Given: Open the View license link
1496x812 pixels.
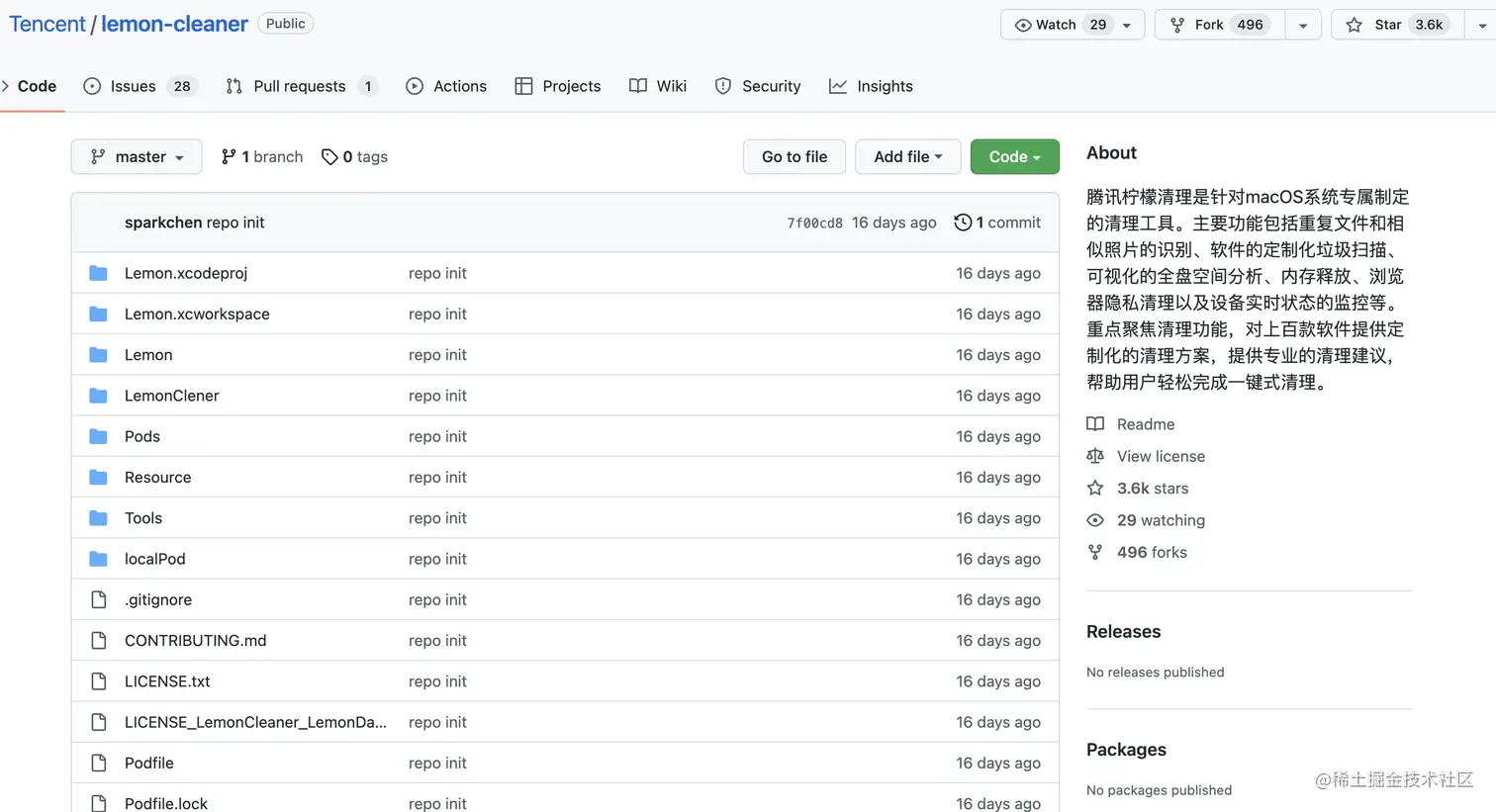Looking at the screenshot, I should 1161,456.
